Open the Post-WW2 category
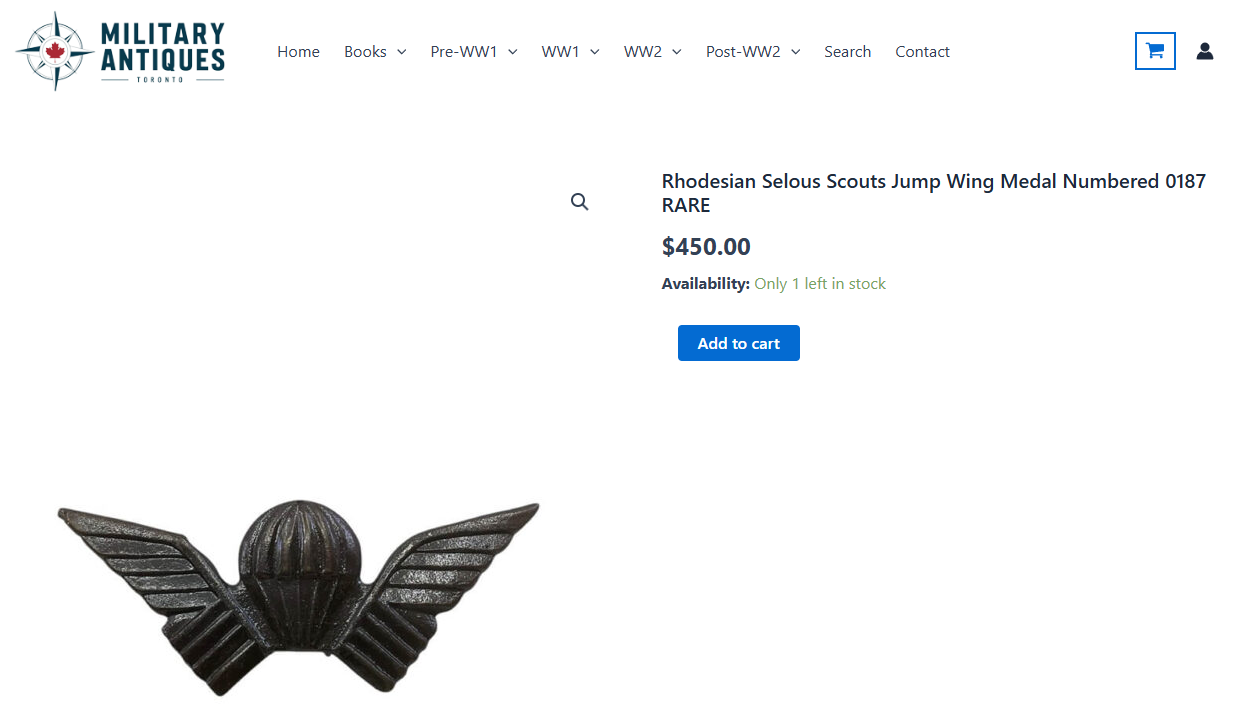1237x711 pixels. (x=743, y=52)
